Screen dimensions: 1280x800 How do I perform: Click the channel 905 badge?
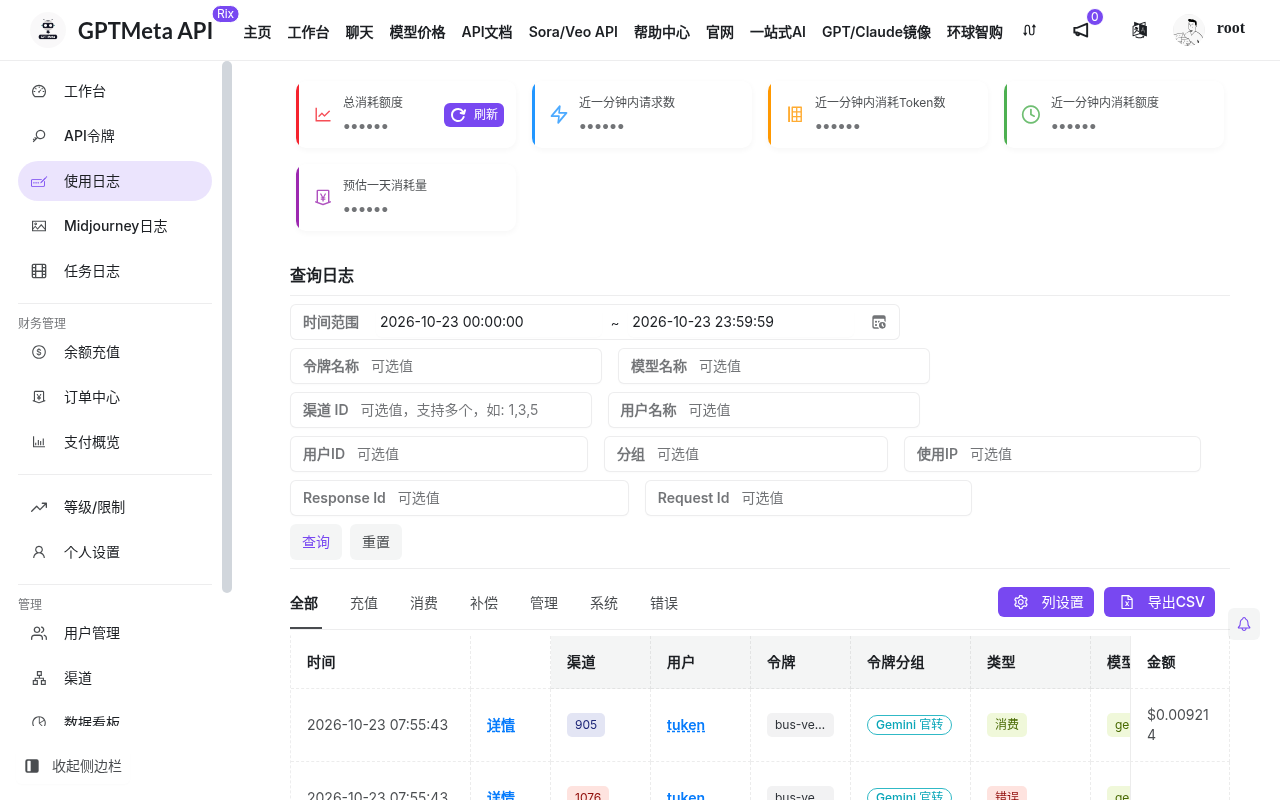pos(586,725)
